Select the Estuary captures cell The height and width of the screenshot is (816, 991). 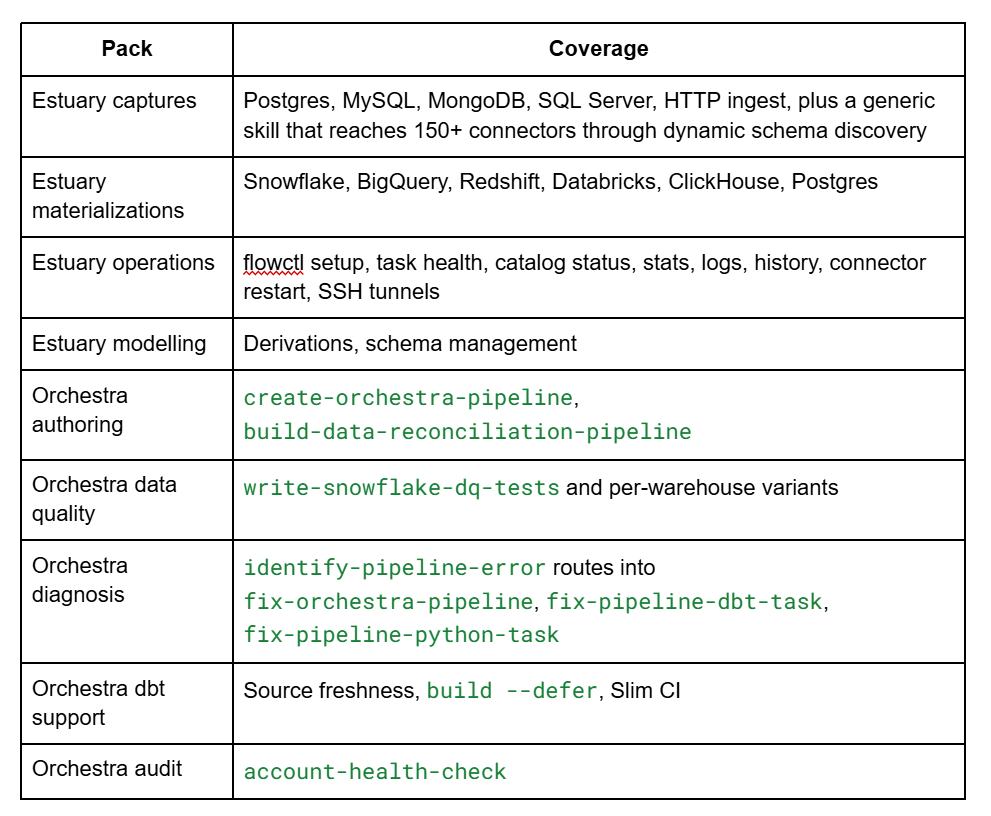[x=127, y=116]
